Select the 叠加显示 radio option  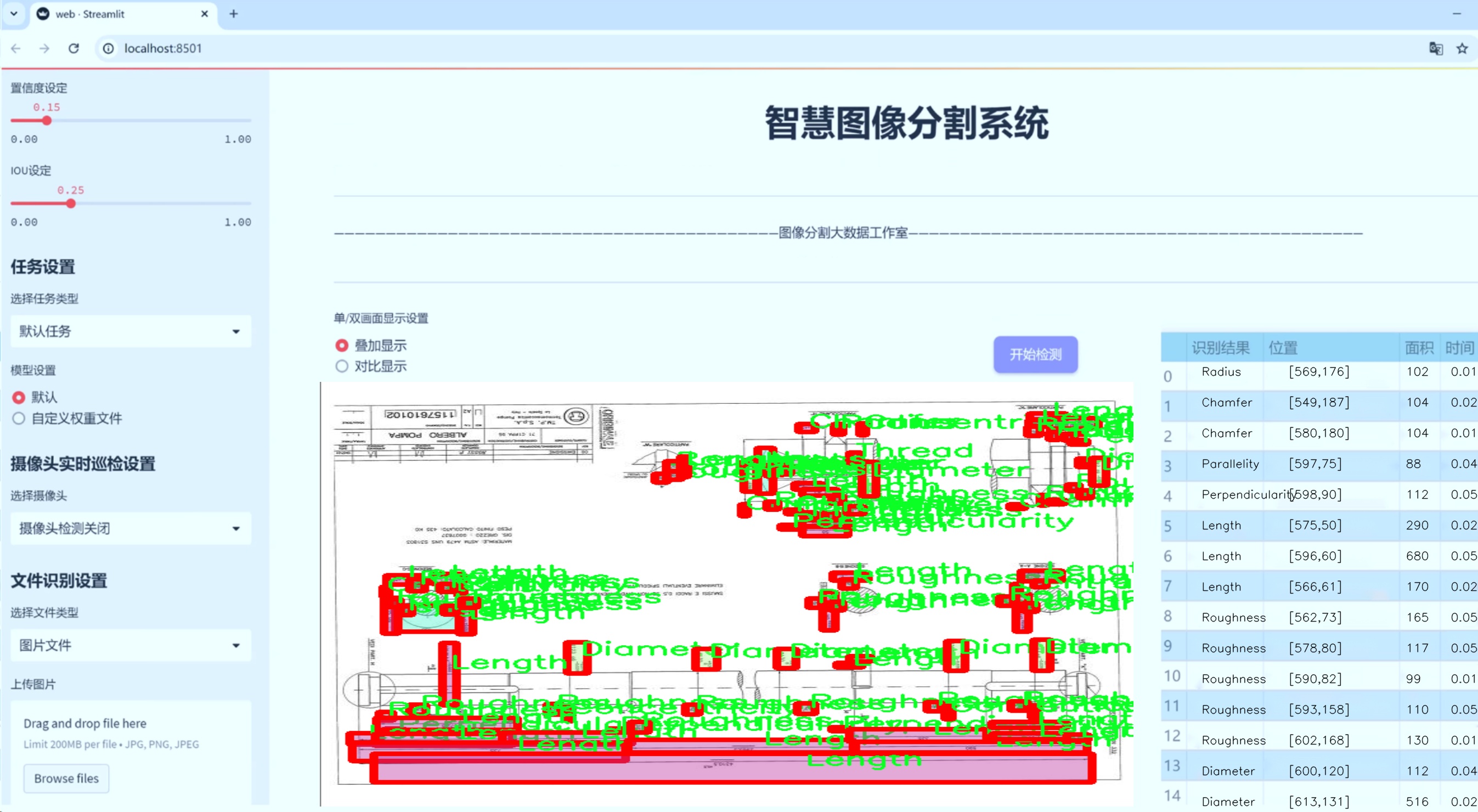(x=342, y=346)
